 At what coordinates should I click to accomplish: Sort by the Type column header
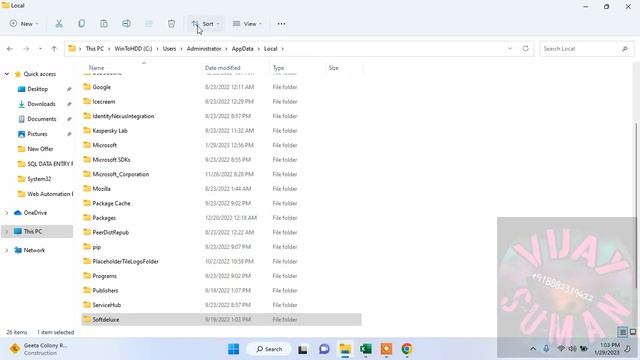point(278,68)
